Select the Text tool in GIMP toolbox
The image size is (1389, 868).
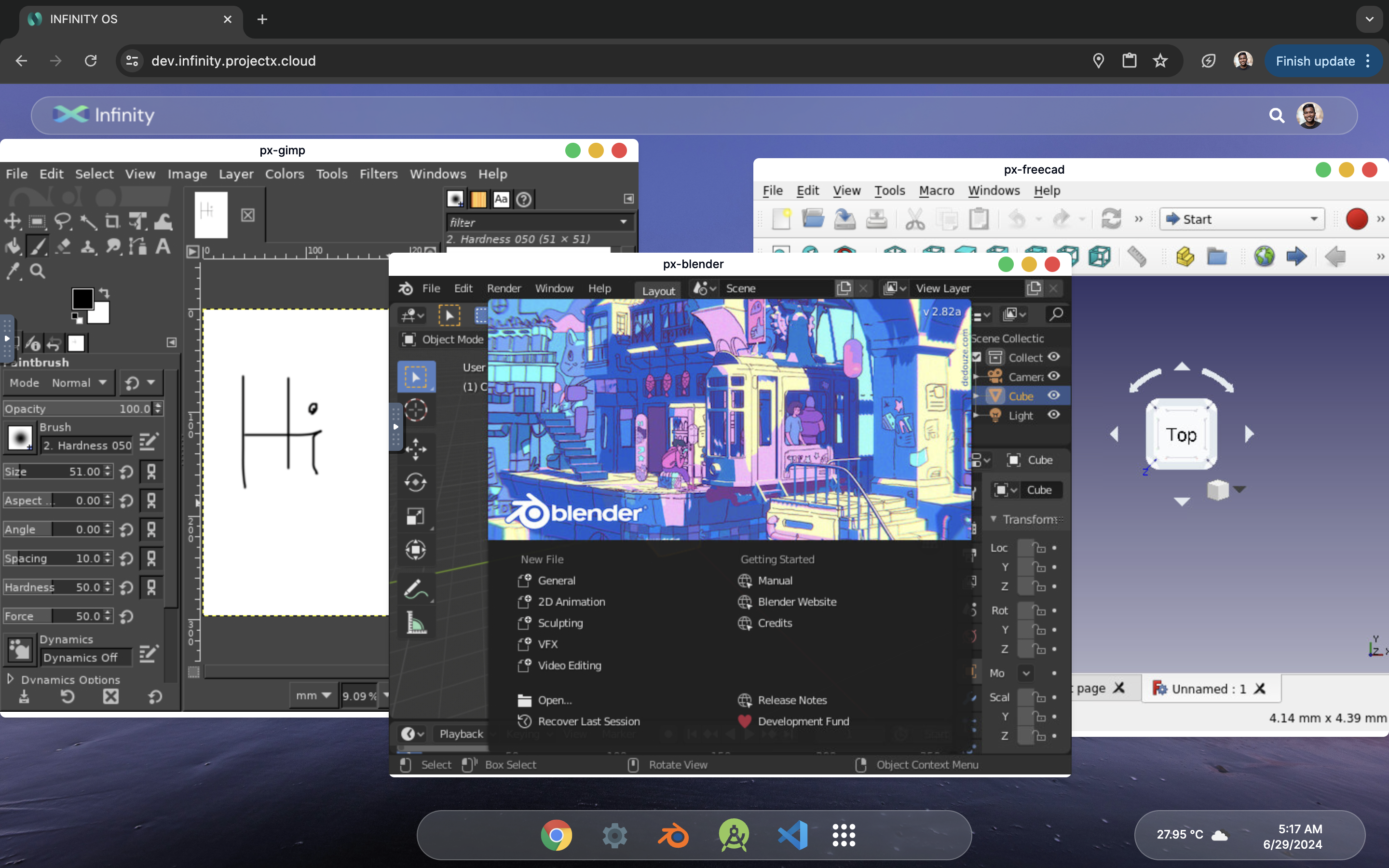(163, 246)
